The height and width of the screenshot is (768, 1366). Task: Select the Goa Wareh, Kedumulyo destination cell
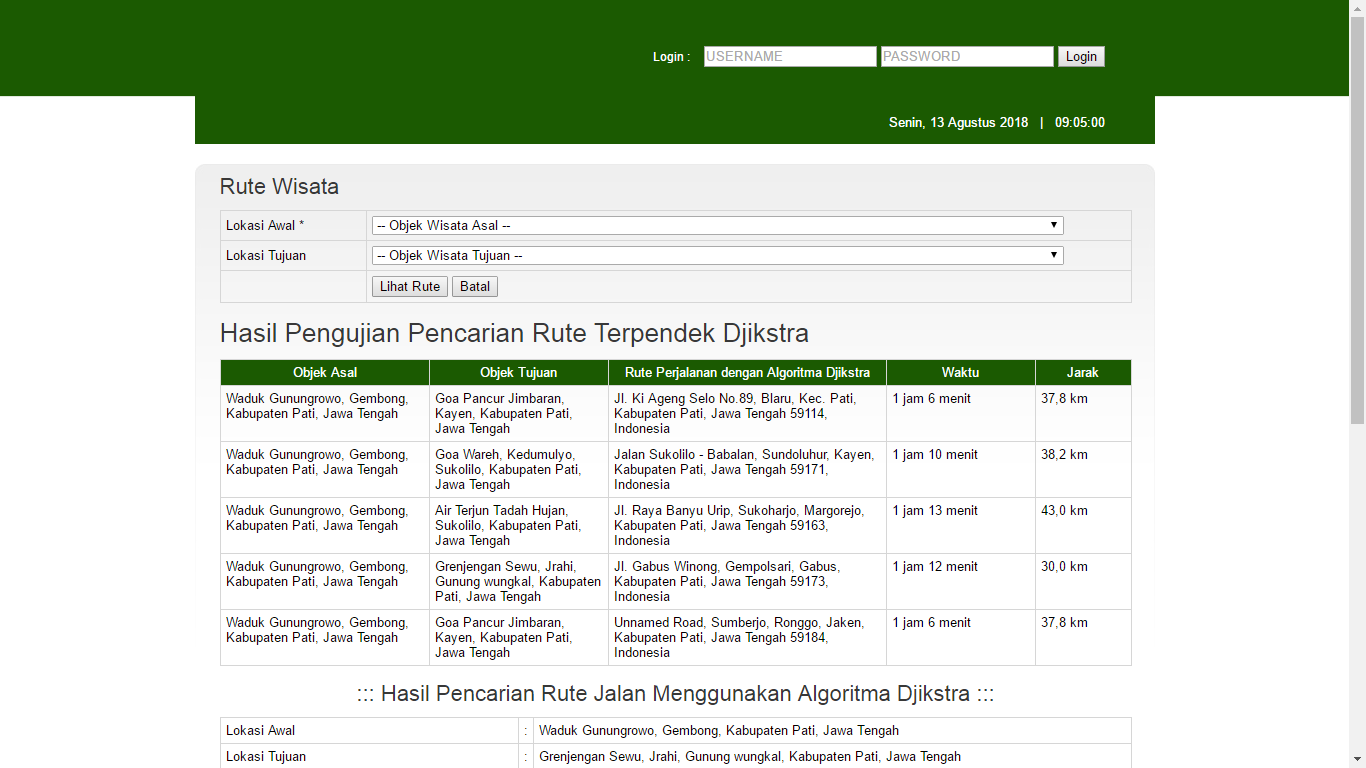click(518, 469)
